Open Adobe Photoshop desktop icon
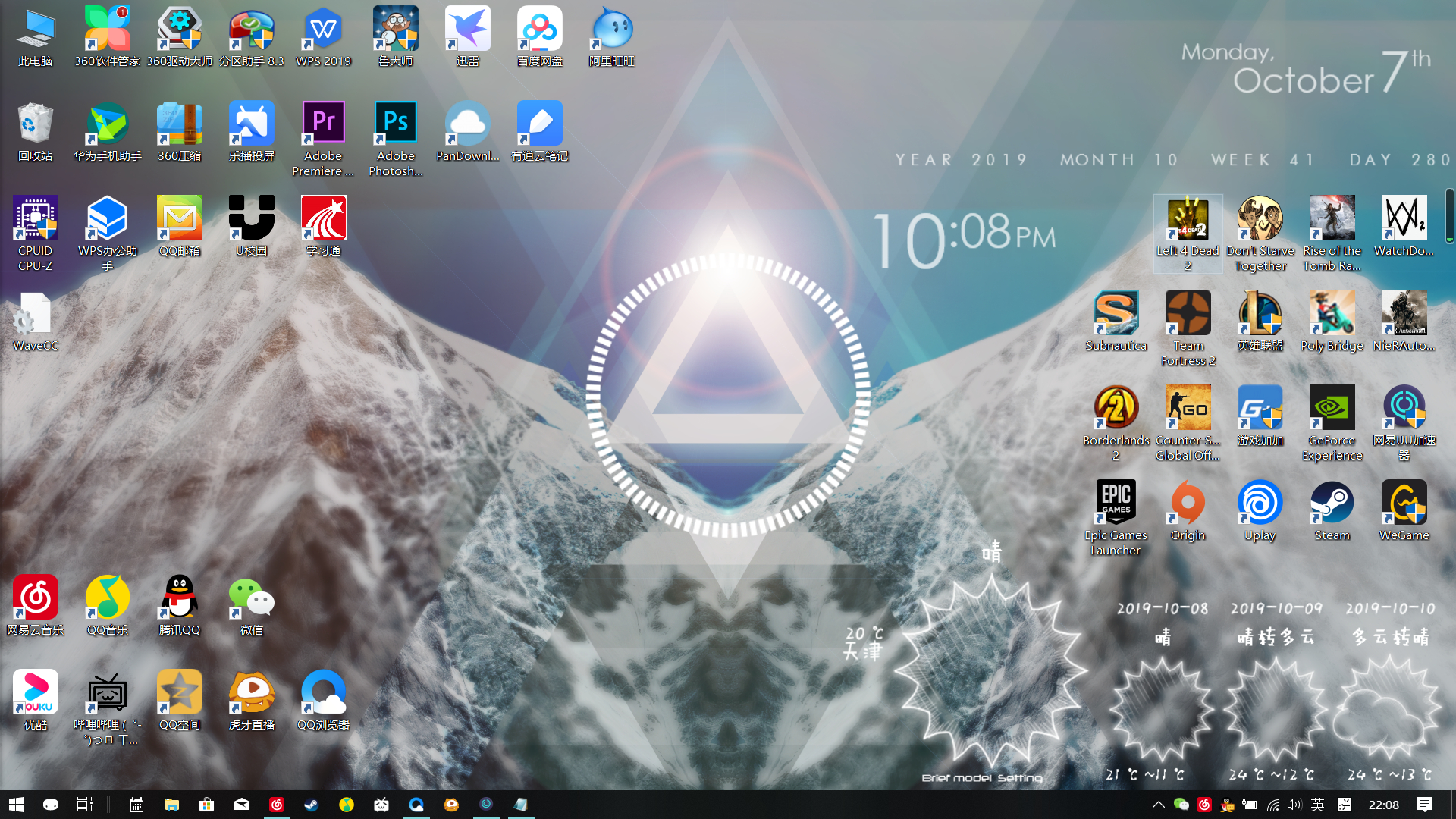1456x819 pixels. (x=395, y=124)
